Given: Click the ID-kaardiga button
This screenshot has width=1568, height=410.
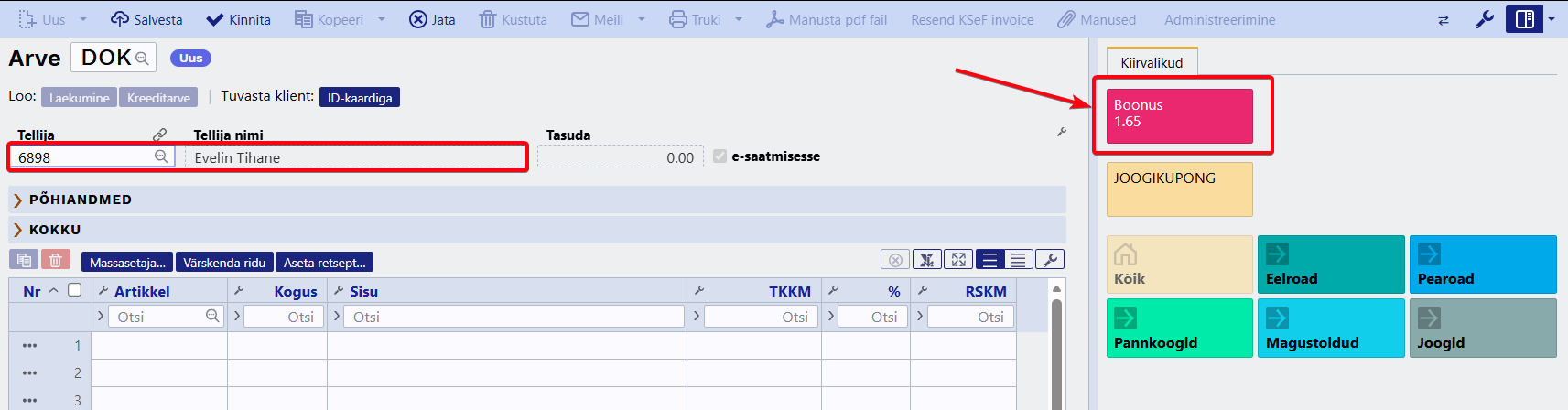Looking at the screenshot, I should (360, 97).
